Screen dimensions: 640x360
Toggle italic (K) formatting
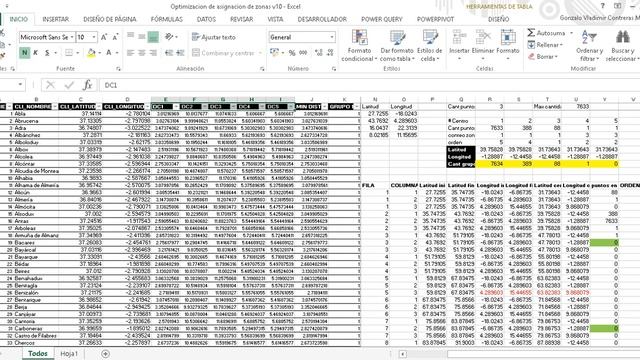tap(36, 53)
